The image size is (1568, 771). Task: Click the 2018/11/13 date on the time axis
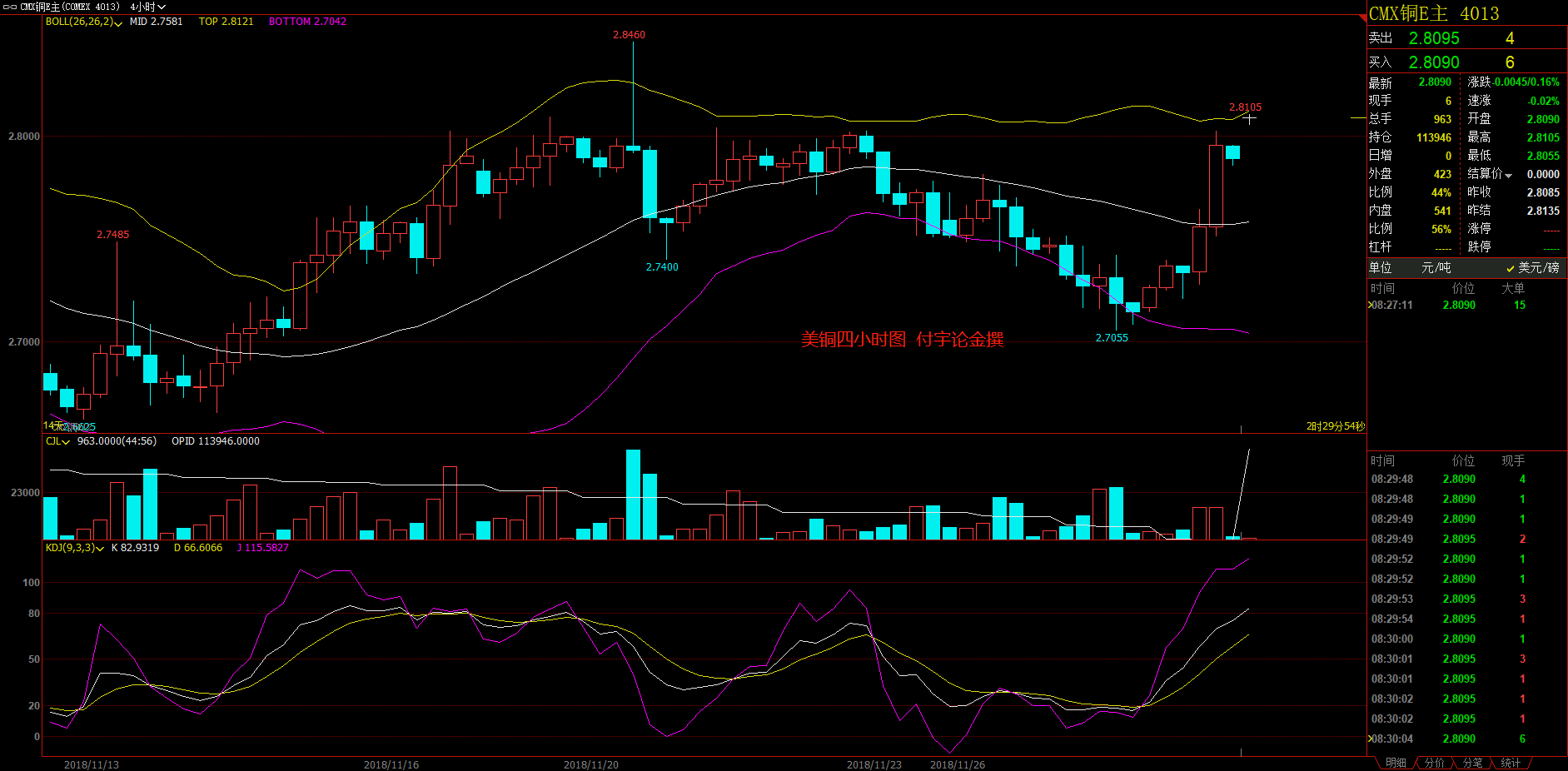click(x=92, y=764)
